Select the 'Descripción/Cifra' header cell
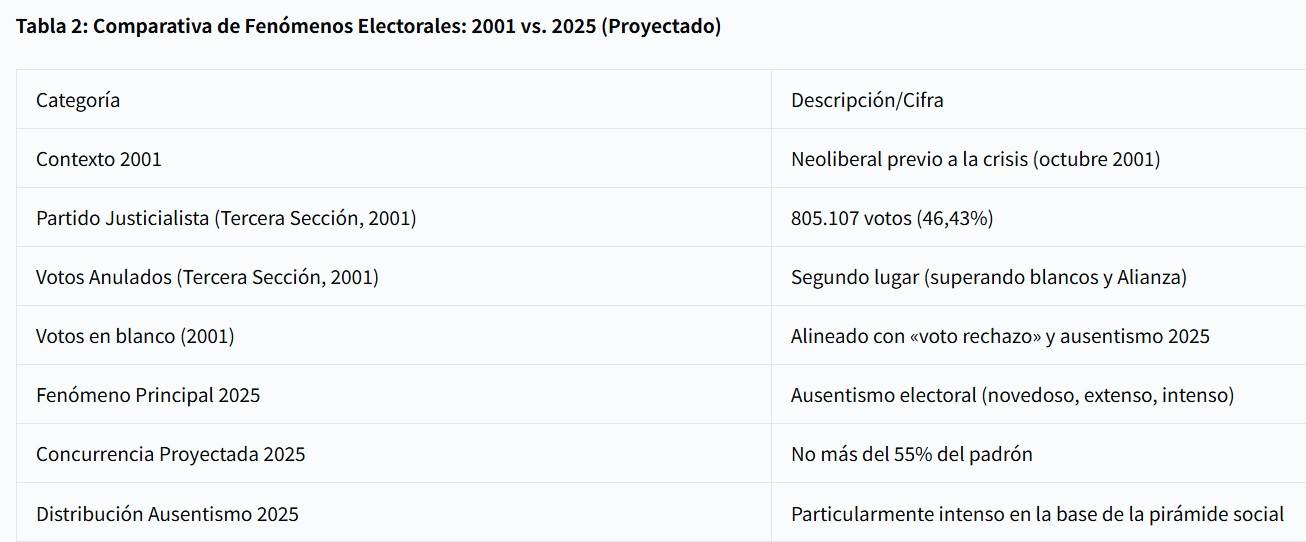The height and width of the screenshot is (542, 1306). pos(1038,100)
